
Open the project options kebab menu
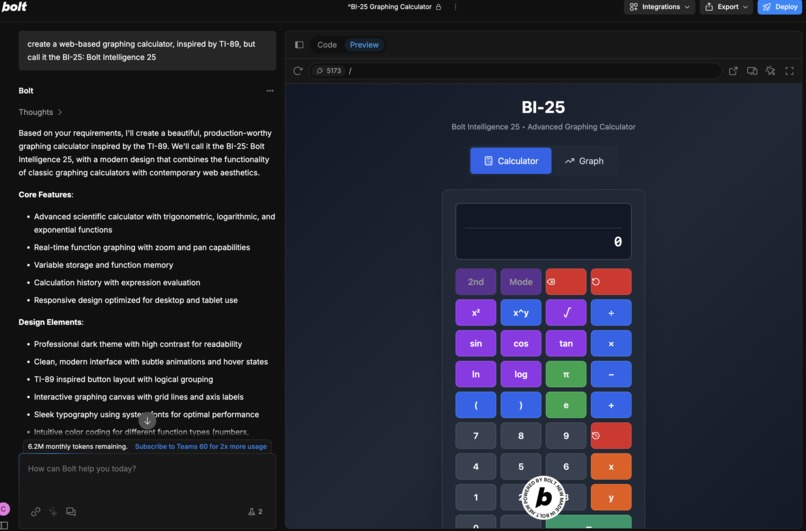(455, 7)
